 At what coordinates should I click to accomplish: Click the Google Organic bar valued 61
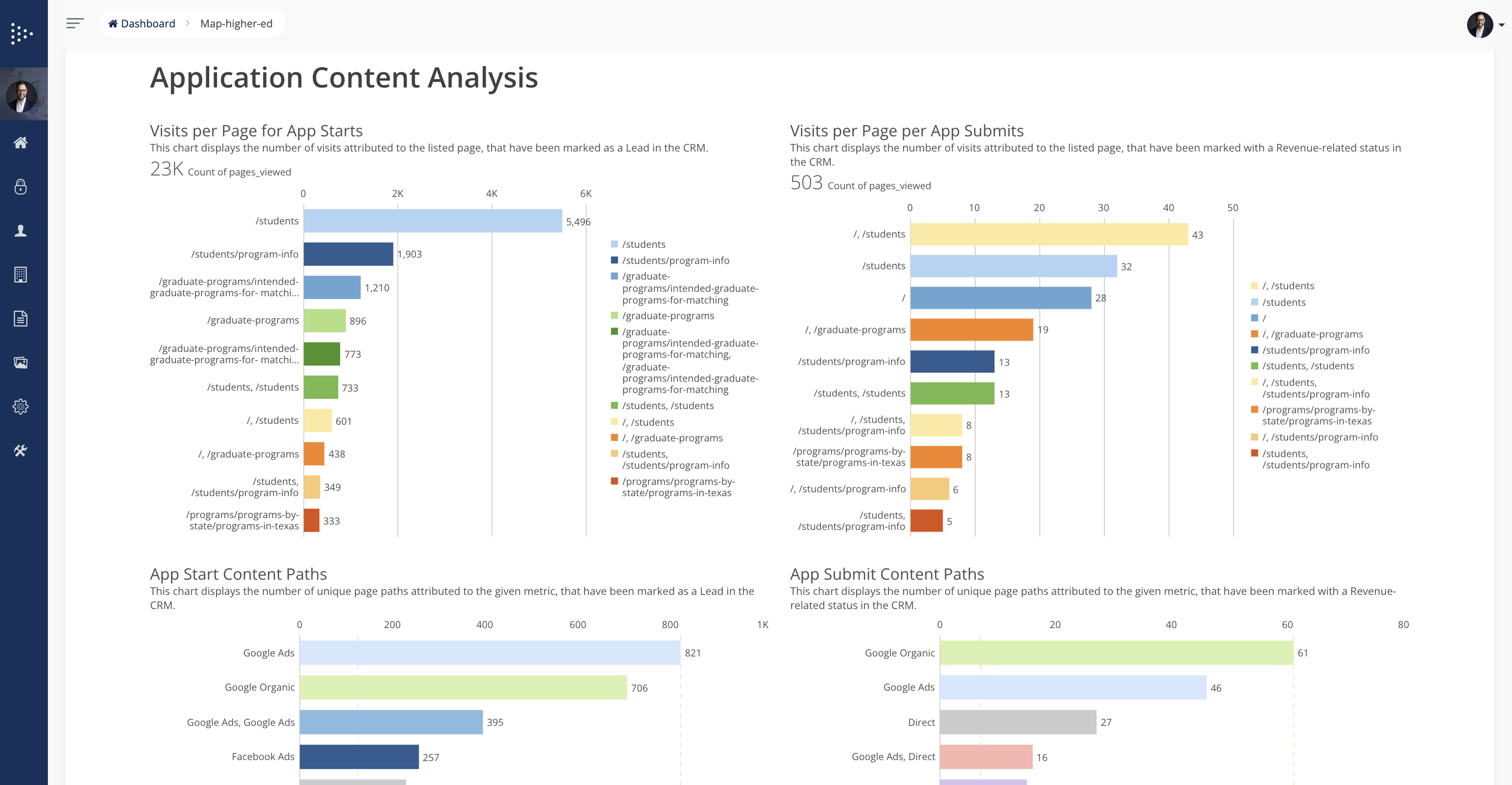1116,653
